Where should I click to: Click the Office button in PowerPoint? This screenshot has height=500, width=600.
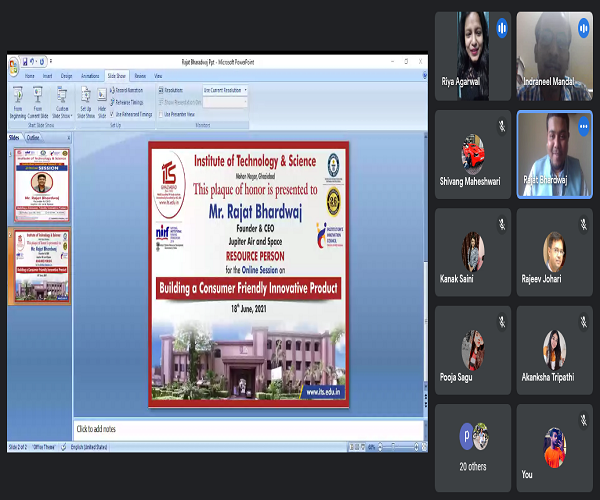point(13,67)
